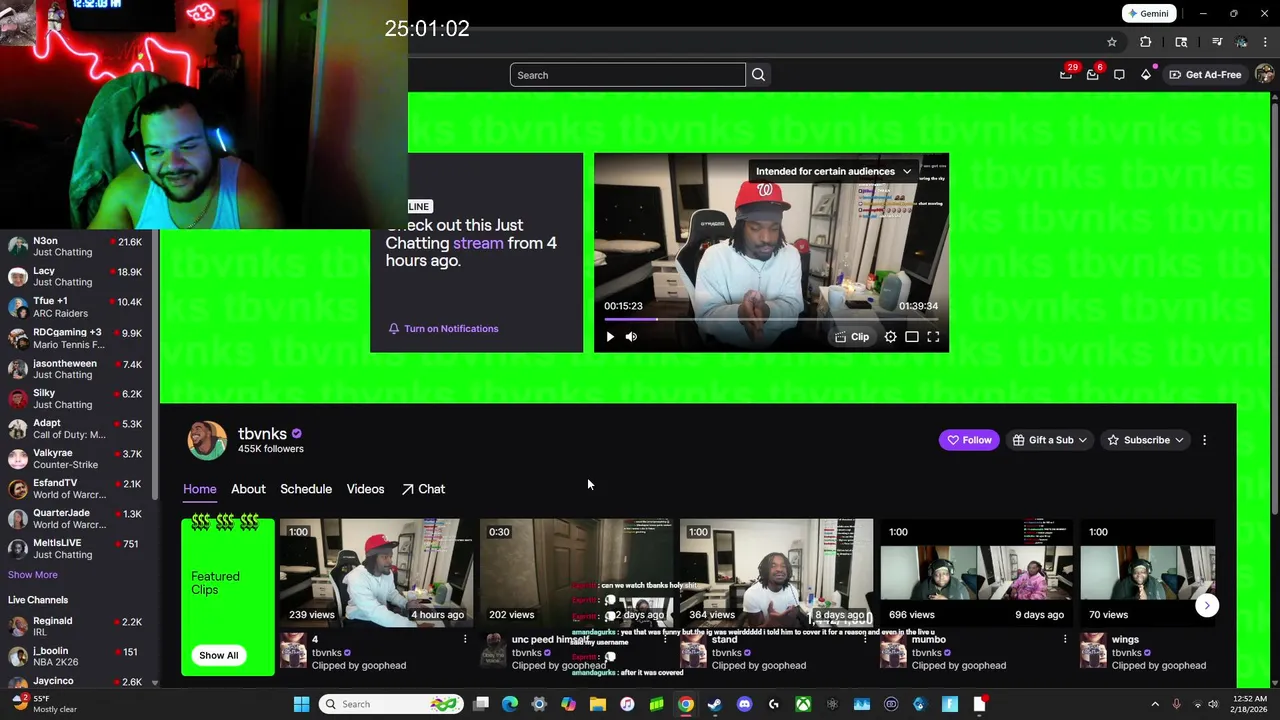The width and height of the screenshot is (1280, 720).
Task: Click Windows taskbar search box
Action: pyautogui.click(x=390, y=704)
